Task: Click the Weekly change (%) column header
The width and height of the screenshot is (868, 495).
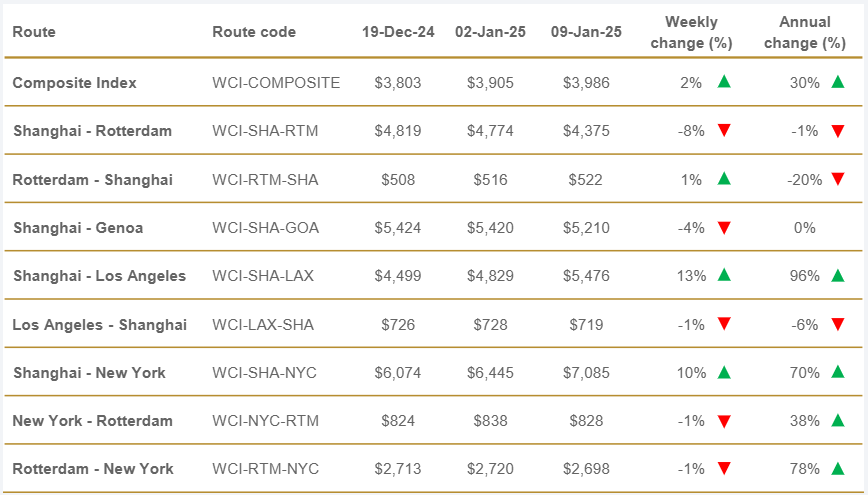Action: (691, 32)
